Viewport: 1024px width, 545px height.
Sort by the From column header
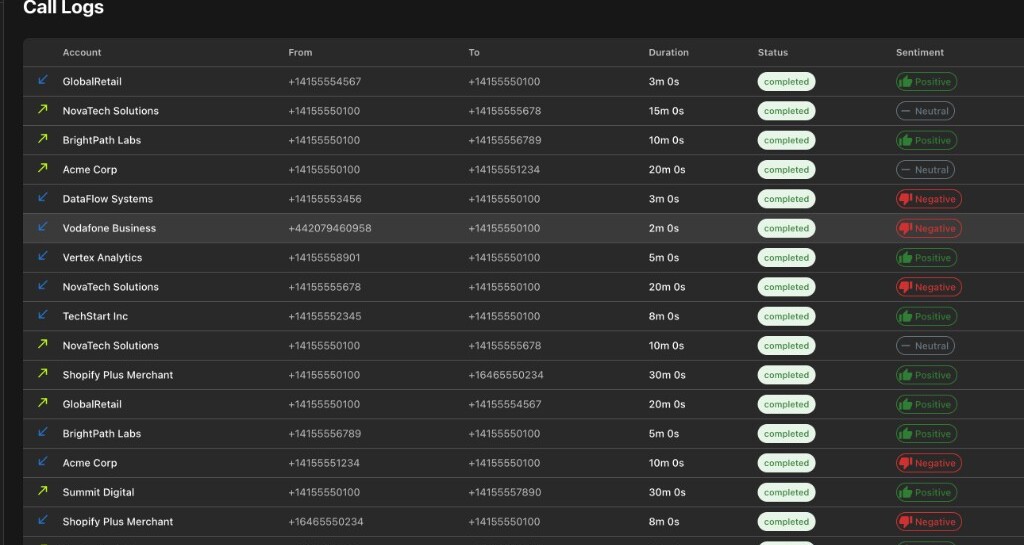[300, 52]
